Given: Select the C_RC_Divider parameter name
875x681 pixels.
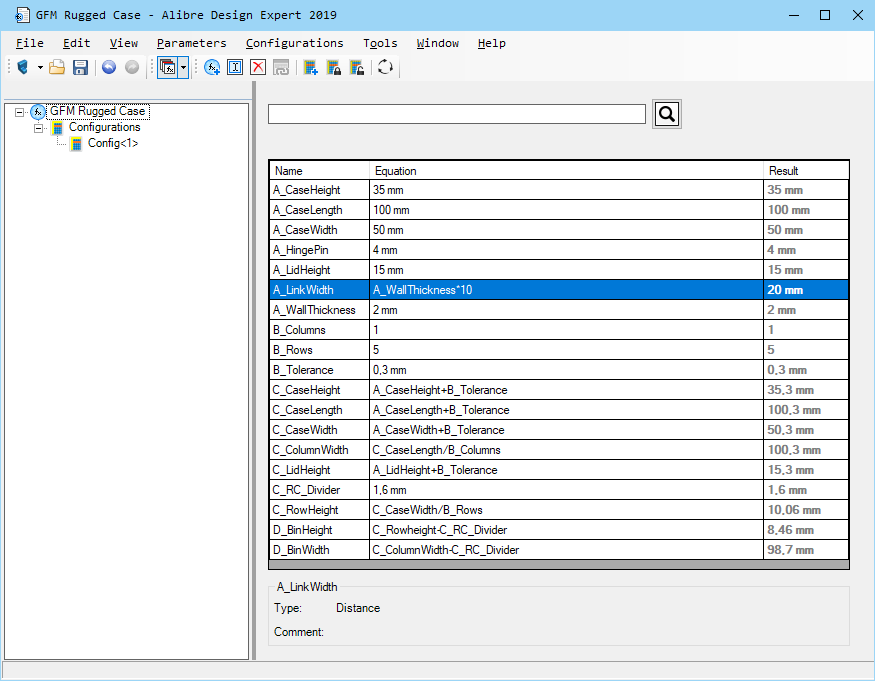Looking at the screenshot, I should click(x=306, y=490).
